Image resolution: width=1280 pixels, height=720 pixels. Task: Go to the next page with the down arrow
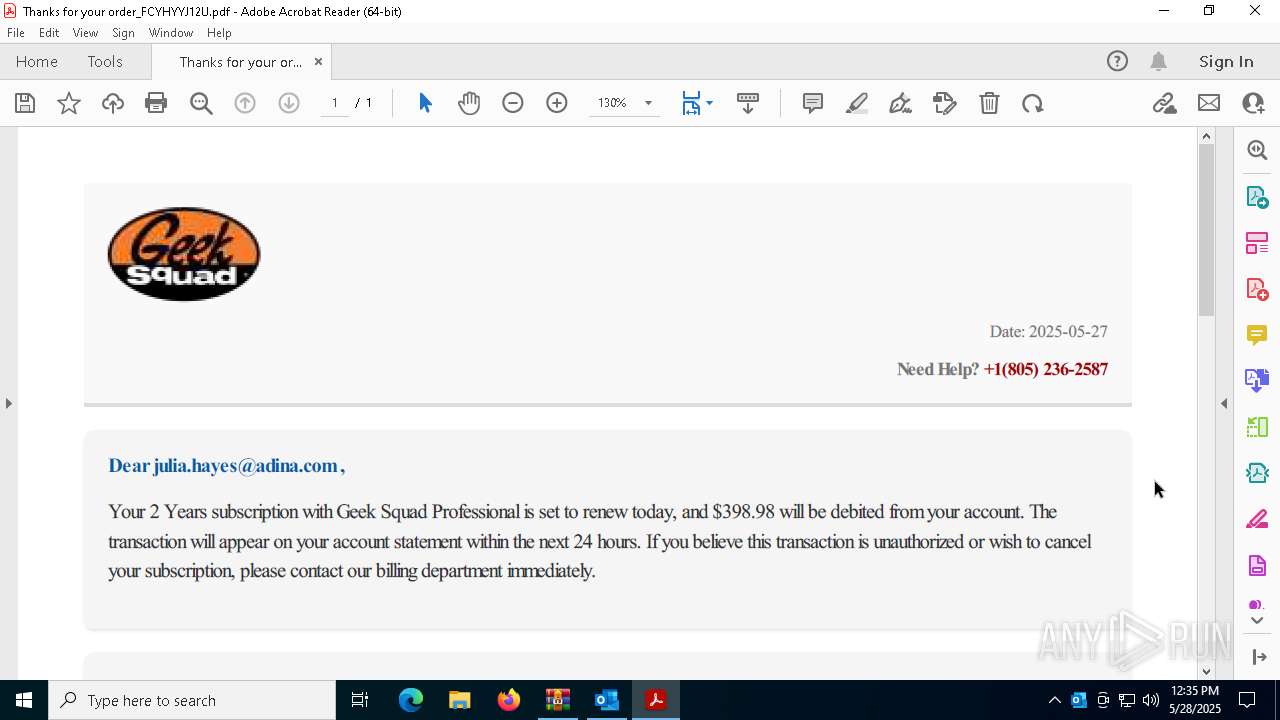pos(289,103)
